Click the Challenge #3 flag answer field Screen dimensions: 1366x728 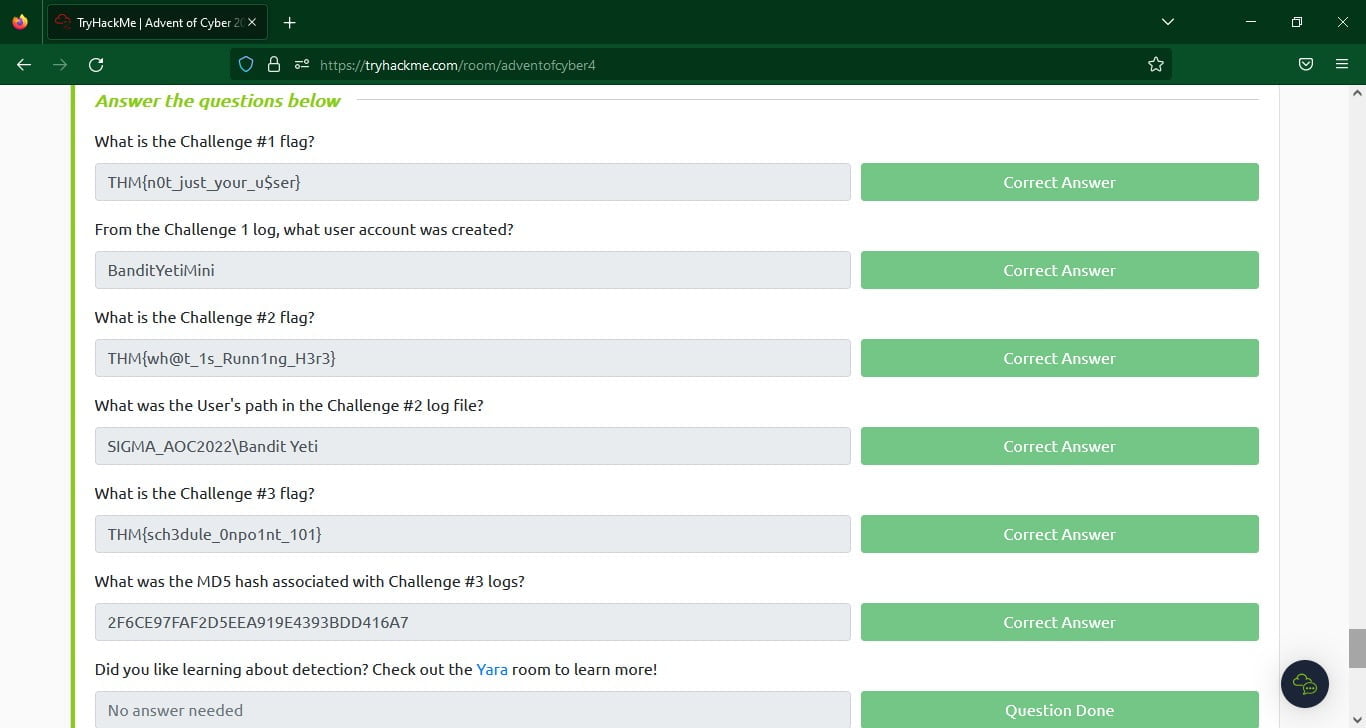click(473, 534)
